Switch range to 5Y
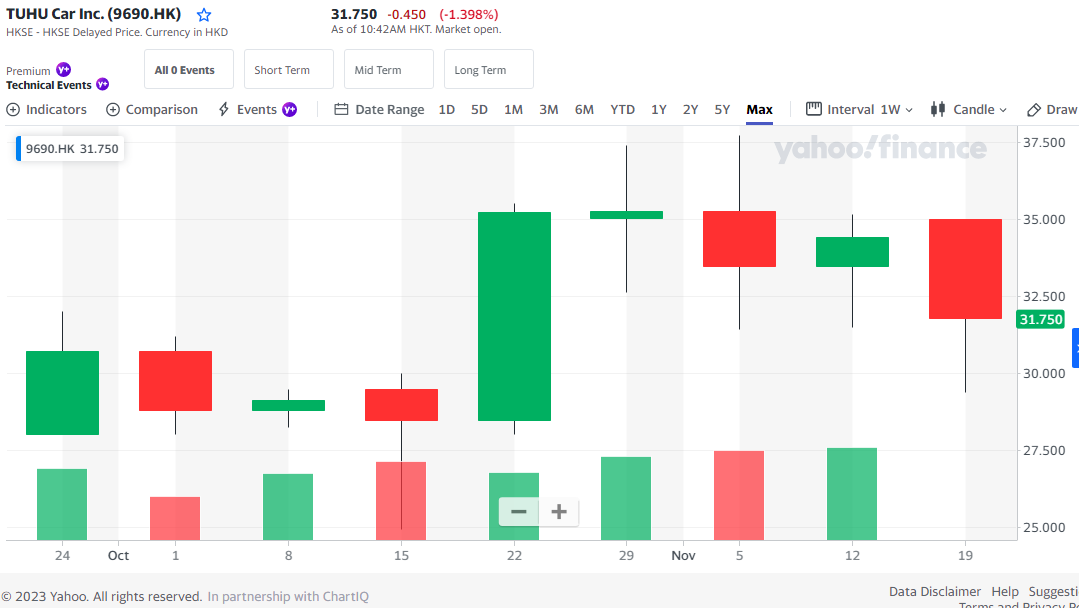The width and height of the screenshot is (1079, 608). pos(722,109)
